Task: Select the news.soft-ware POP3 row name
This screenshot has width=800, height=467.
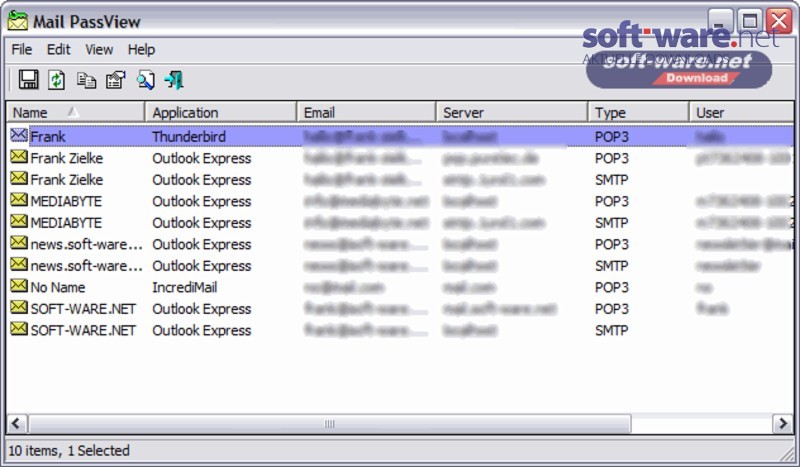Action: pyautogui.click(x=86, y=244)
